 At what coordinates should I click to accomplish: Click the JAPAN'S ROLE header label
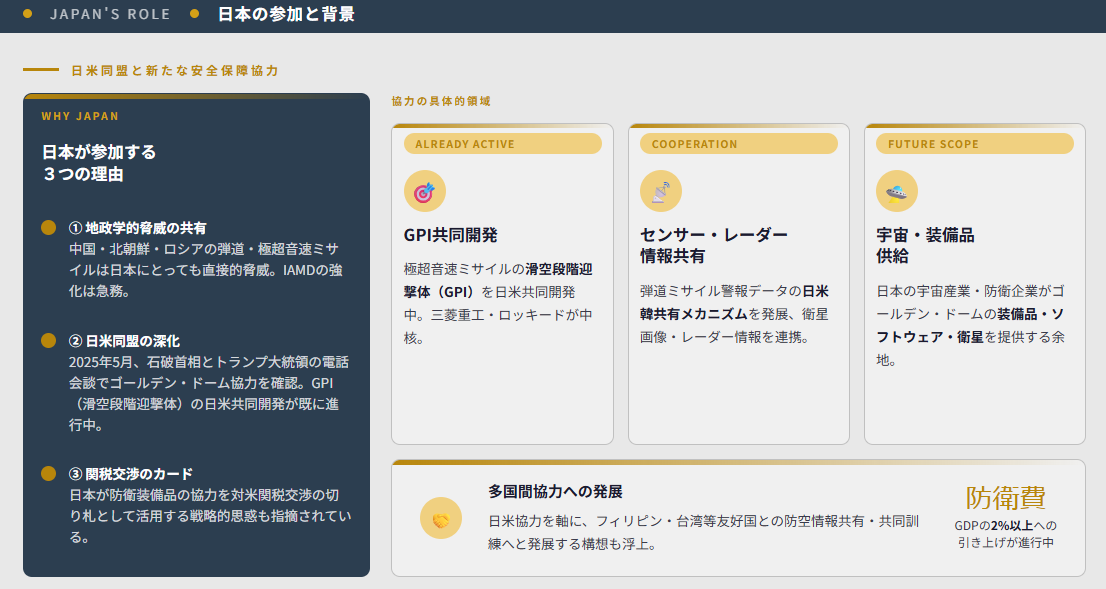[x=110, y=14]
